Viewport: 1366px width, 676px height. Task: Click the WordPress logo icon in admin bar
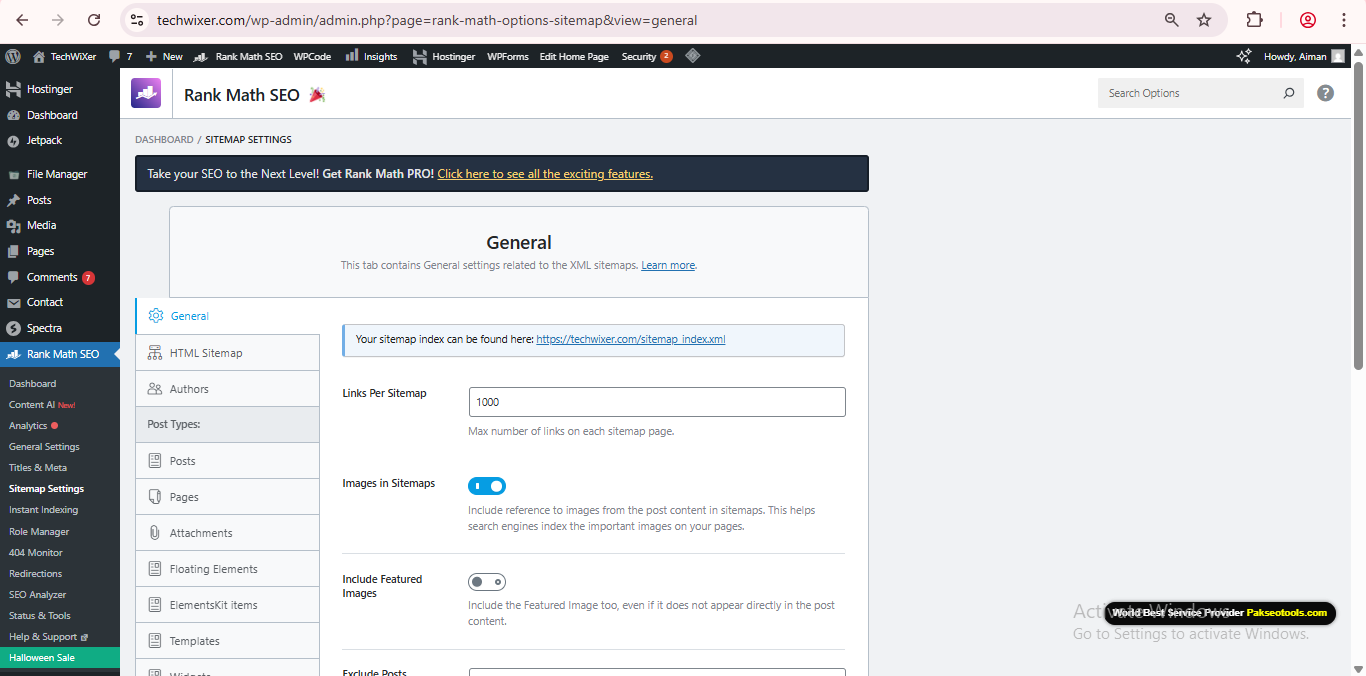[13, 57]
